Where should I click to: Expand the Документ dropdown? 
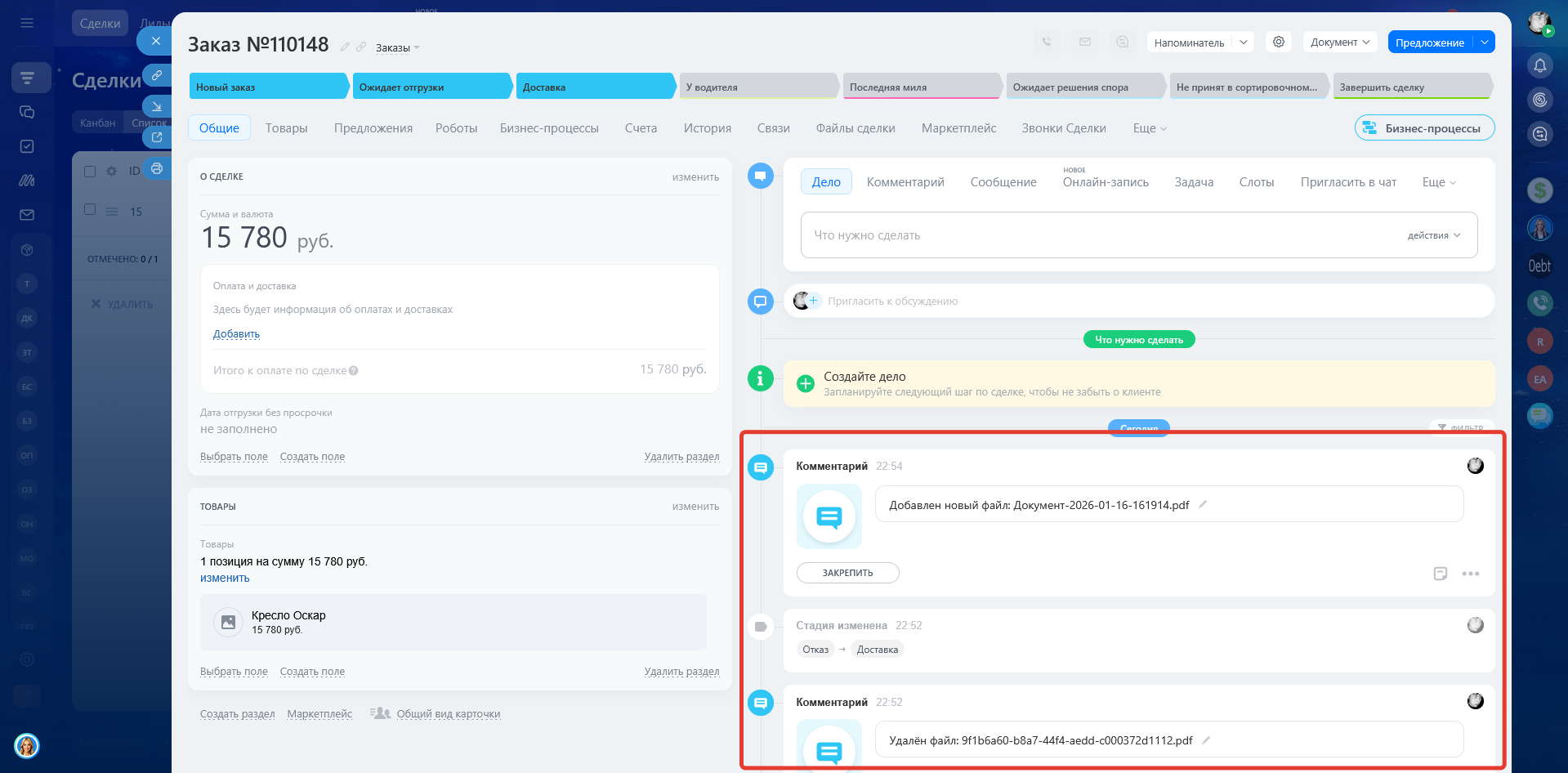pos(1340,42)
